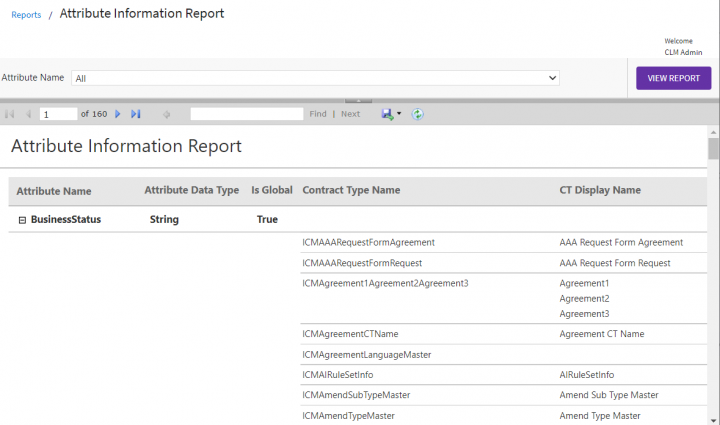Open the export format dropdown arrow
The width and height of the screenshot is (720, 425).
[x=399, y=114]
